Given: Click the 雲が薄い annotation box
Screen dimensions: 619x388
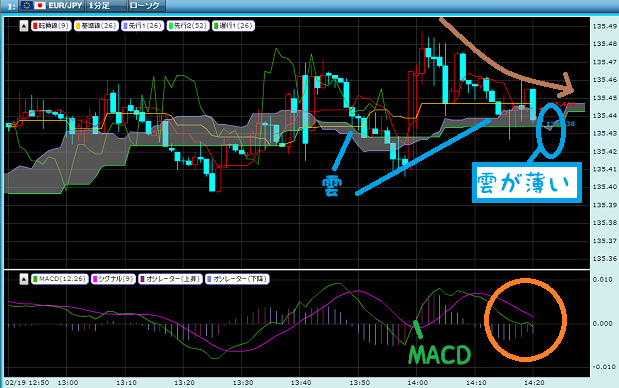Looking at the screenshot, I should (x=527, y=183).
